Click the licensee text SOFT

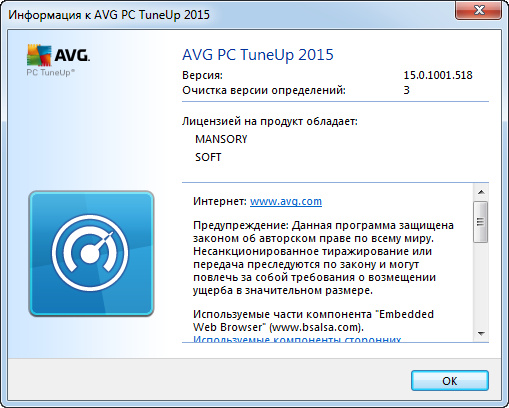point(208,157)
